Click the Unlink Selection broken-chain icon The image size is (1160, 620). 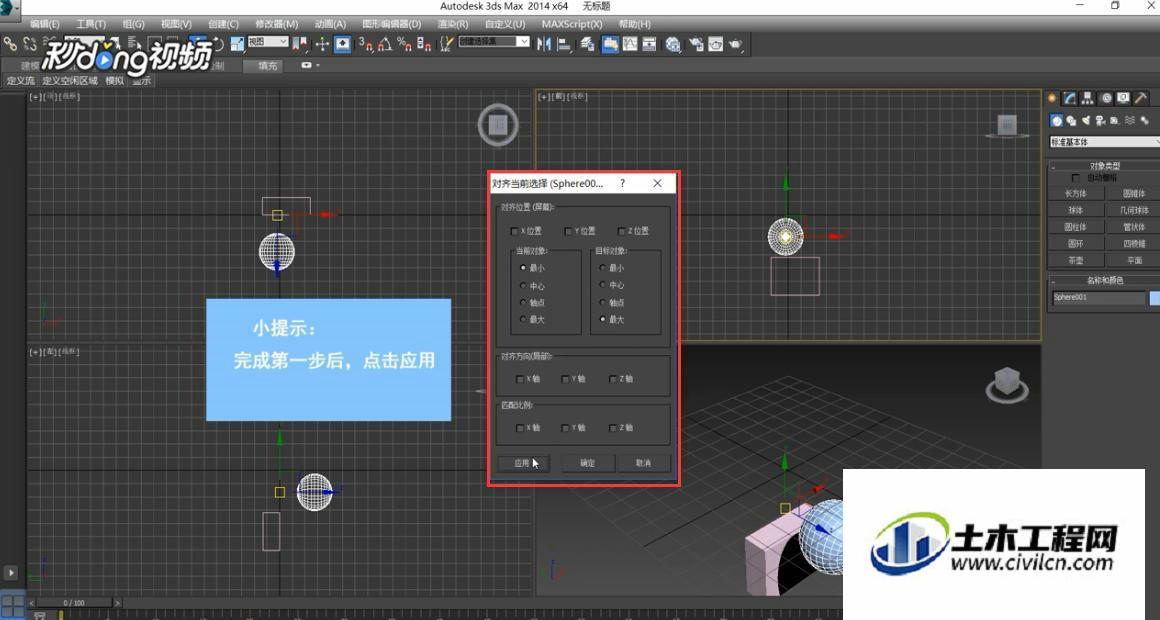tap(30, 44)
